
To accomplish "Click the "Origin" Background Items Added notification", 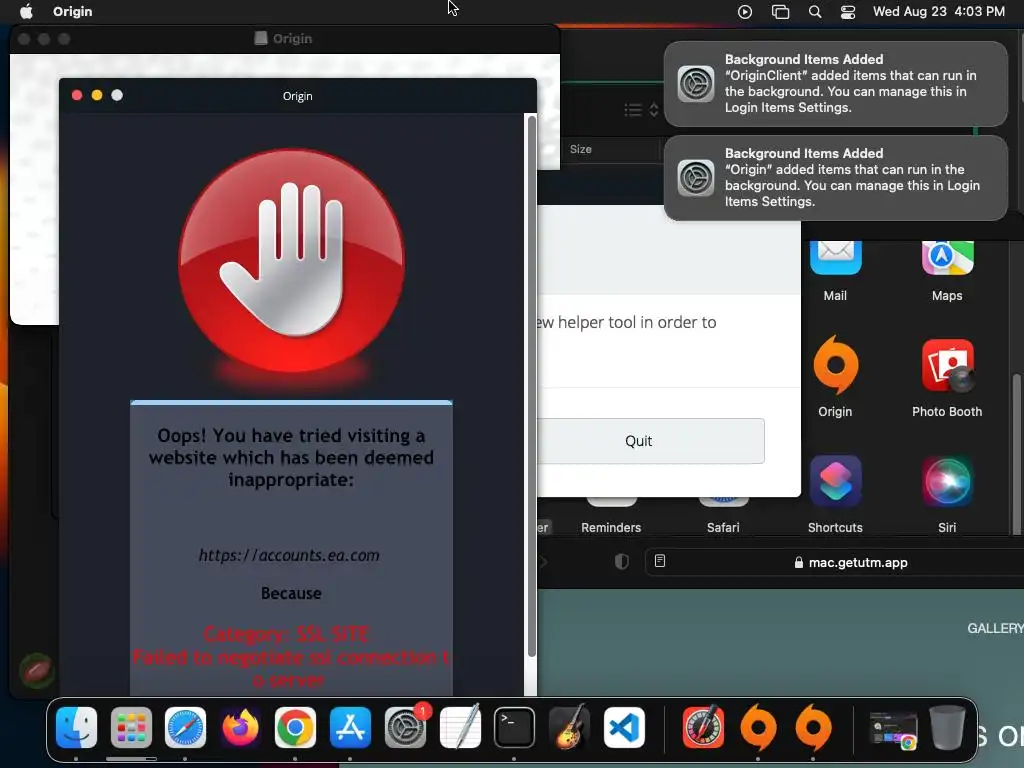I will (835, 178).
